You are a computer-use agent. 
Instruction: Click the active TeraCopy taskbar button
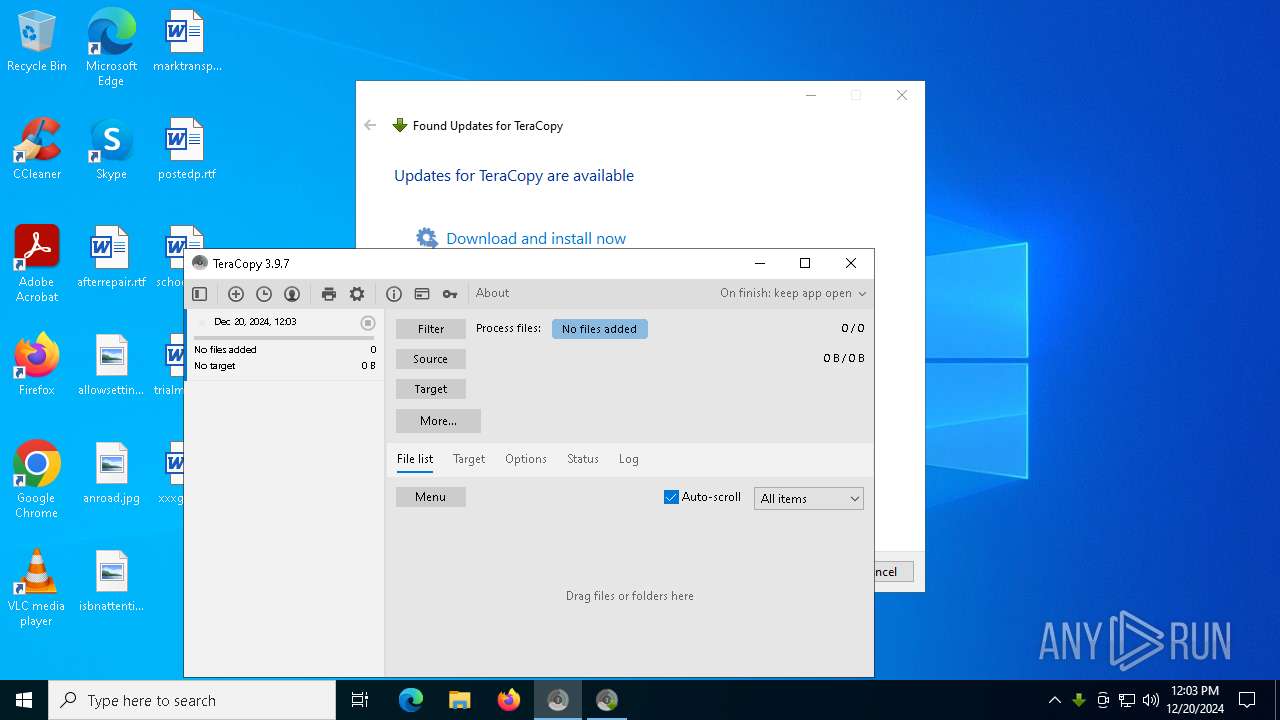[x=558, y=700]
